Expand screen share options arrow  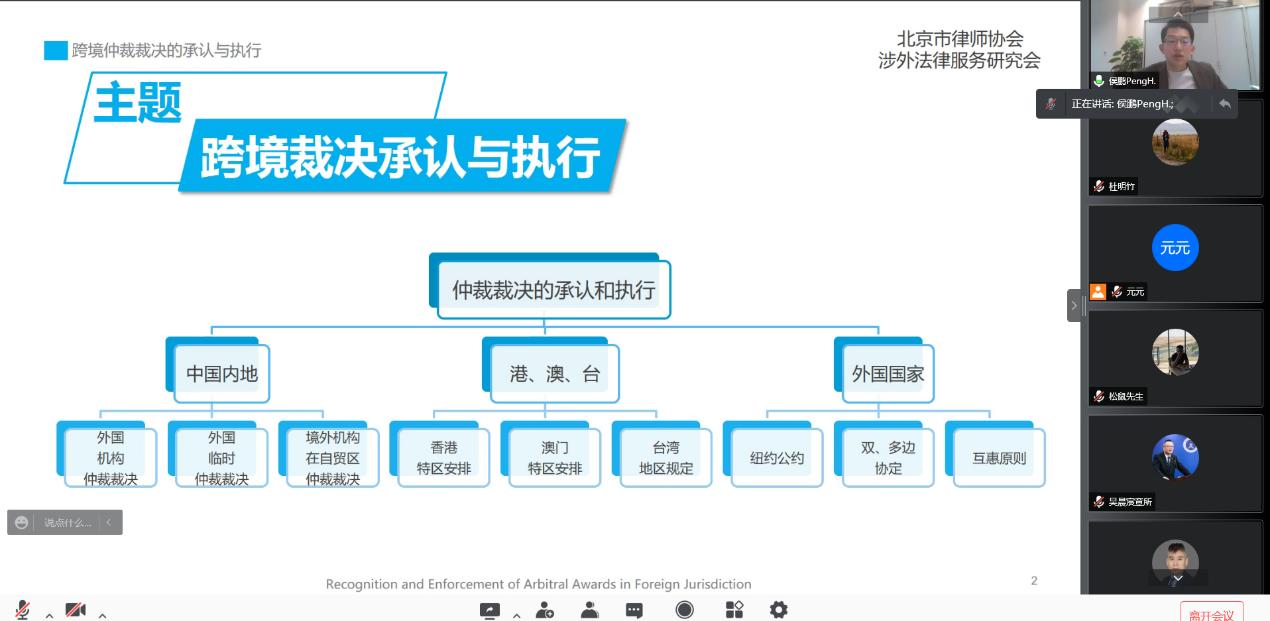[516, 613]
